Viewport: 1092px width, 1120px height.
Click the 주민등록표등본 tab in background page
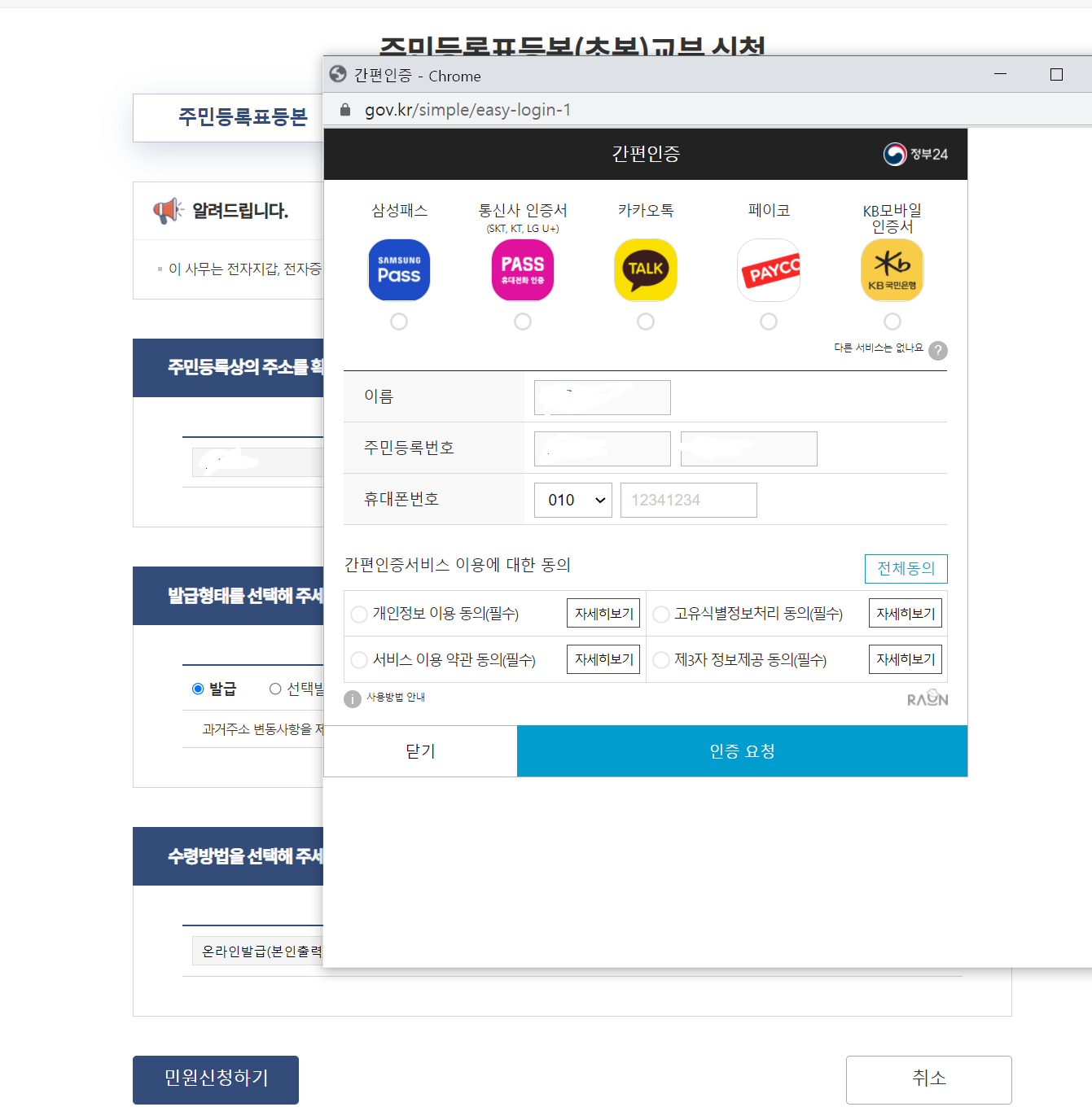tap(228, 117)
